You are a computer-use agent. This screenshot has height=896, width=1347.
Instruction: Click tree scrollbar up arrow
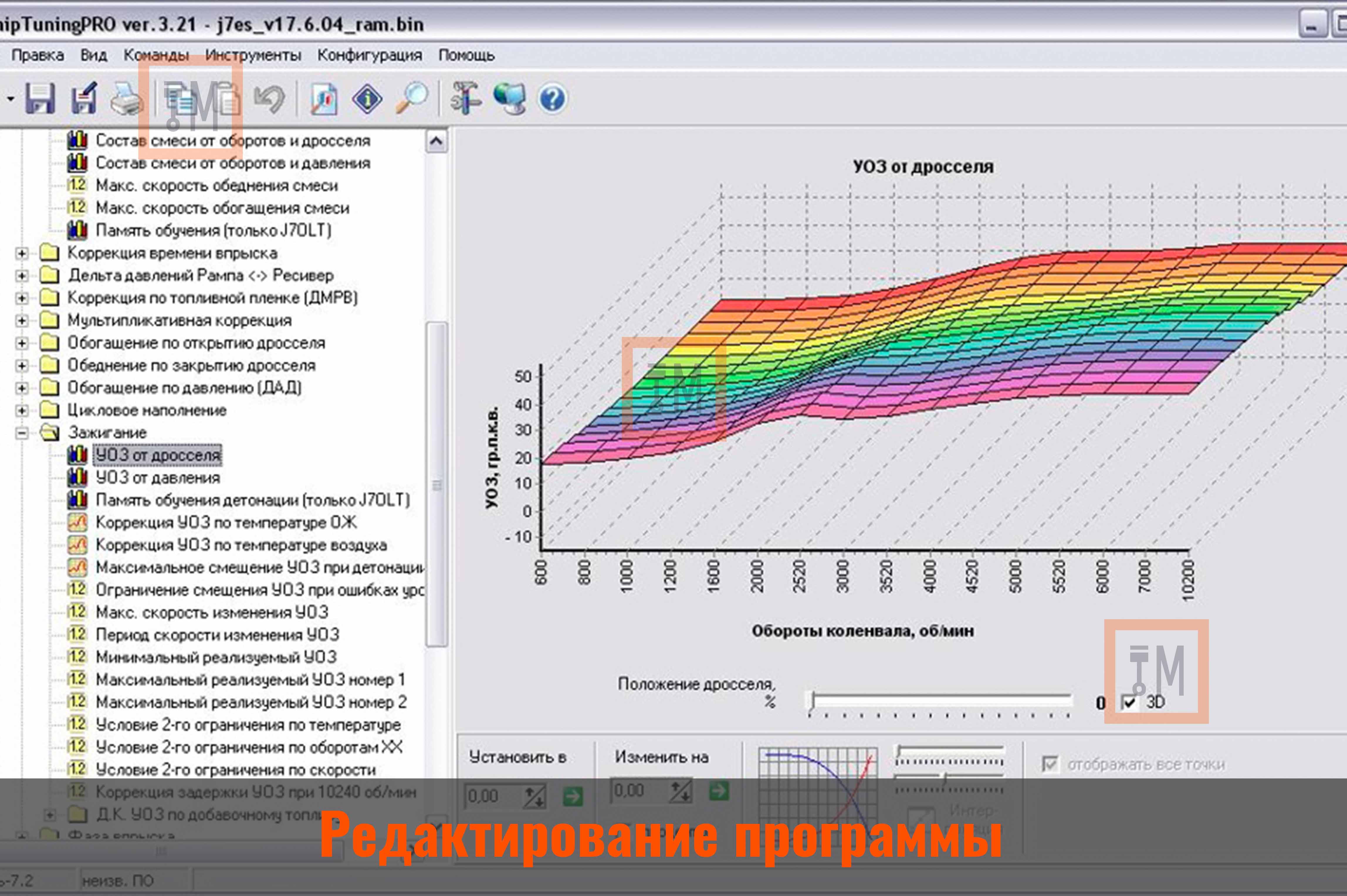436,141
